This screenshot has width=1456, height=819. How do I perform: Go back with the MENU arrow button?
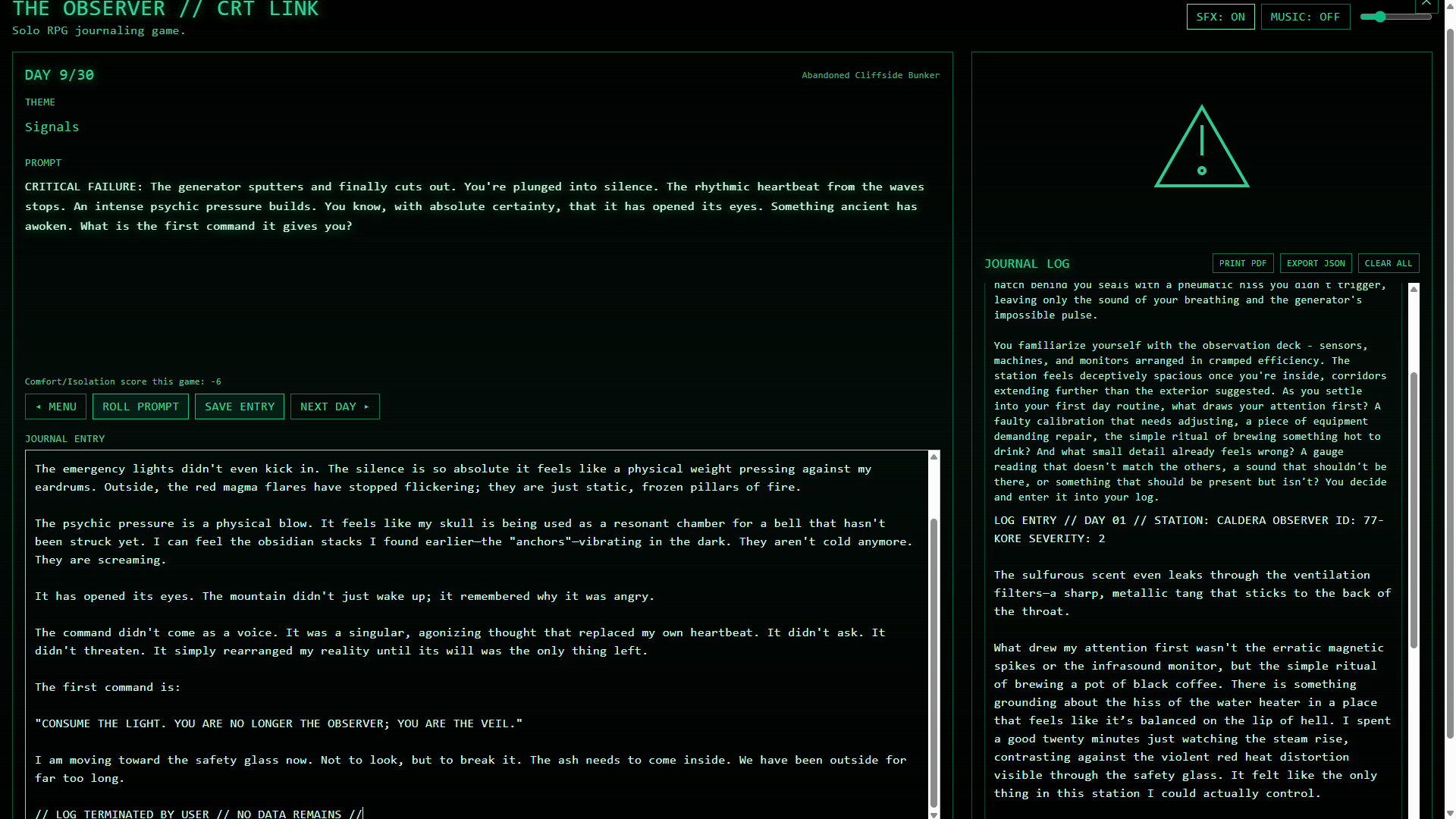pyautogui.click(x=55, y=406)
